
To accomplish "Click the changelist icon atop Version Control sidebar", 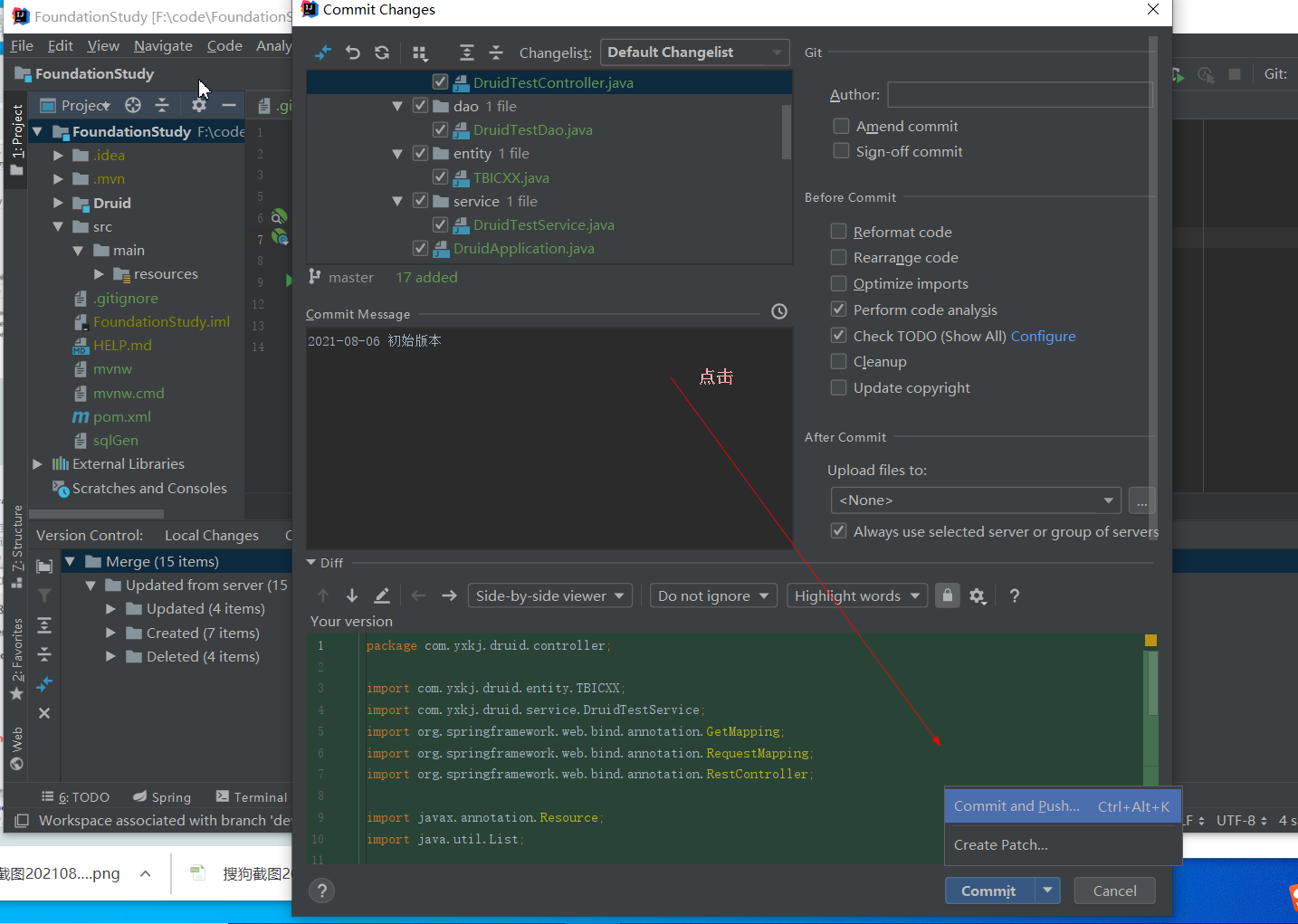I will click(x=44, y=567).
